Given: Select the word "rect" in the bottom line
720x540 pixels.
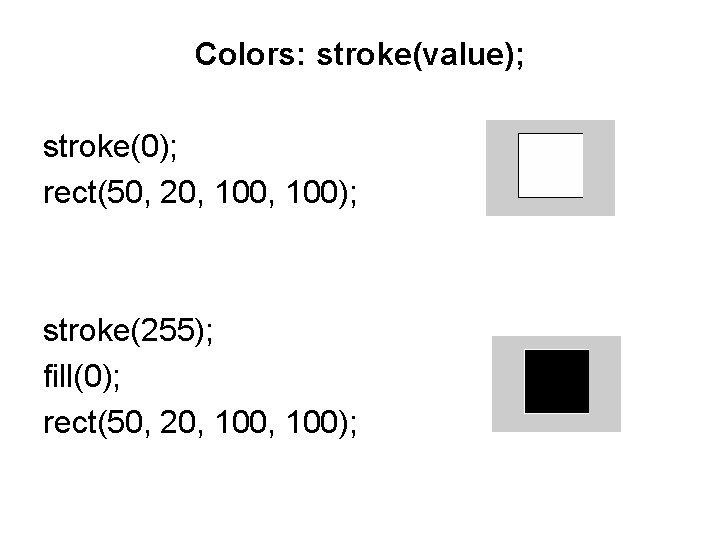Looking at the screenshot, I should [x=70, y=422].
